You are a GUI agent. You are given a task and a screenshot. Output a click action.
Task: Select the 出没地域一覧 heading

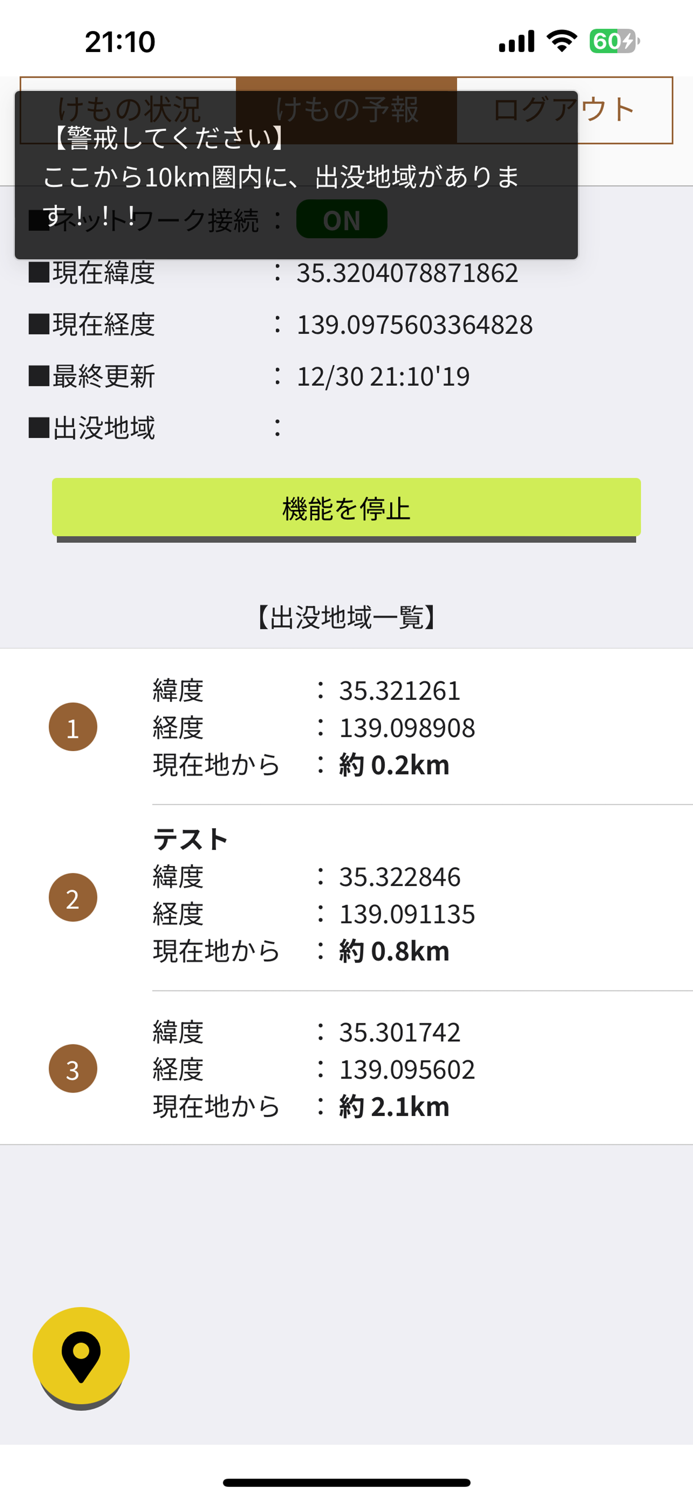click(x=346, y=617)
